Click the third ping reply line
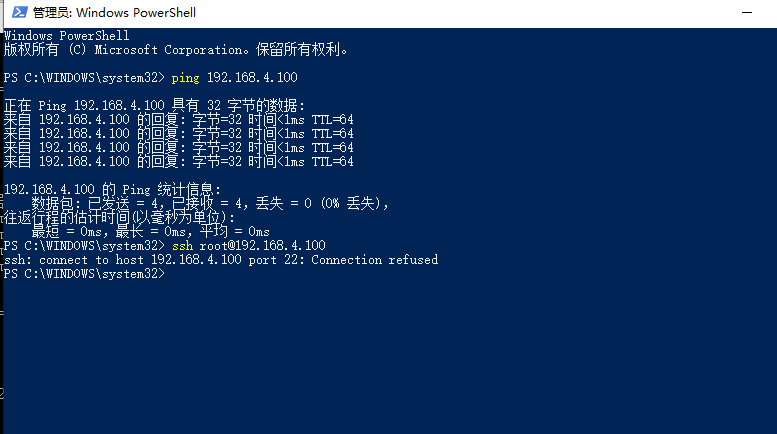Image resolution: width=777 pixels, height=434 pixels. tap(178, 147)
